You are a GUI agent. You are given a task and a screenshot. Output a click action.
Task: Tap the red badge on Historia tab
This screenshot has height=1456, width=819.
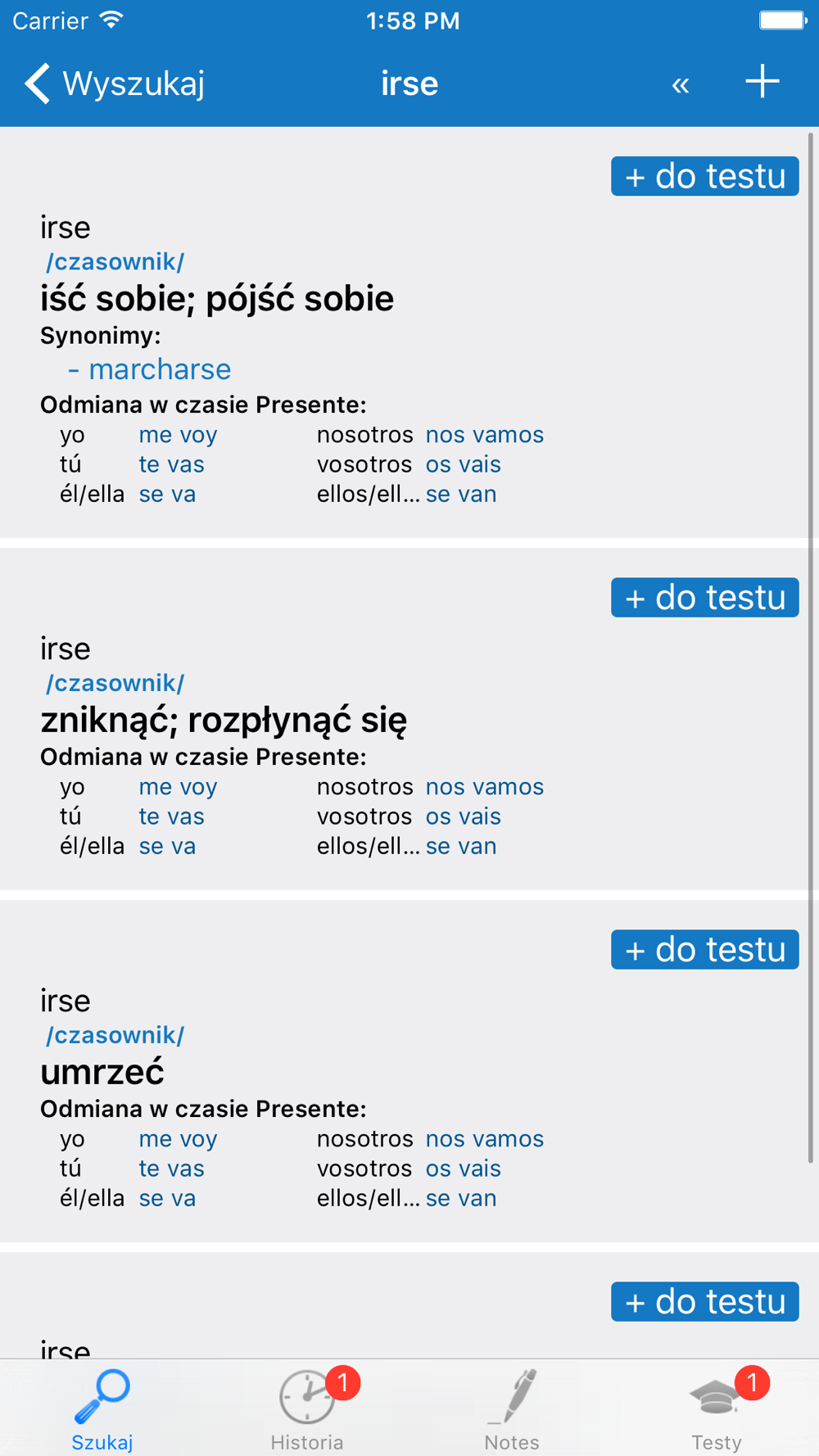click(x=343, y=1383)
